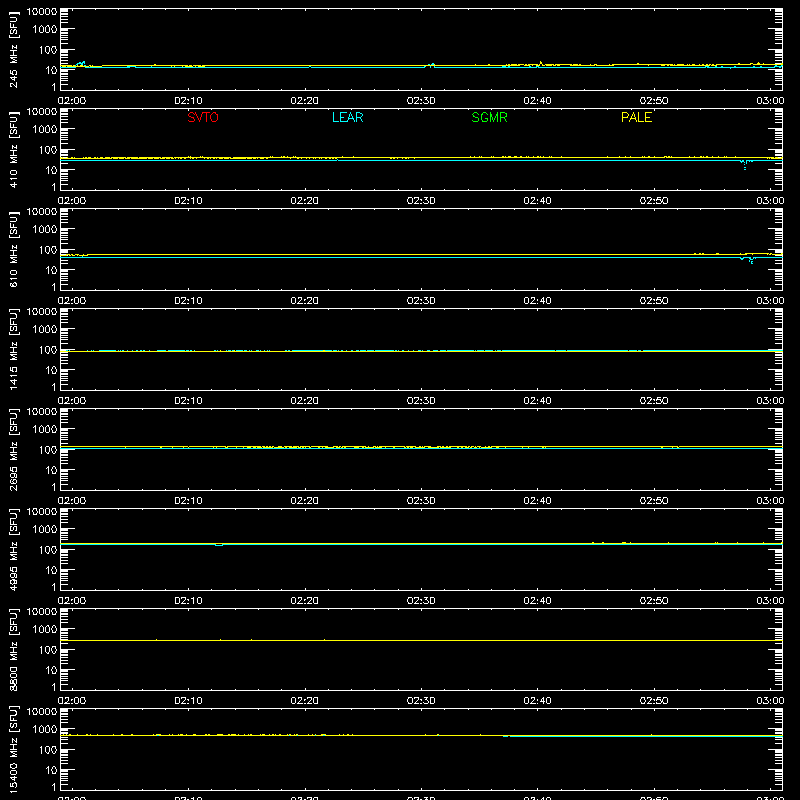Screen dimensions: 800x800
Task: Click the cyan dip near 02:58 in 410 MHz plot
Action: click(745, 164)
